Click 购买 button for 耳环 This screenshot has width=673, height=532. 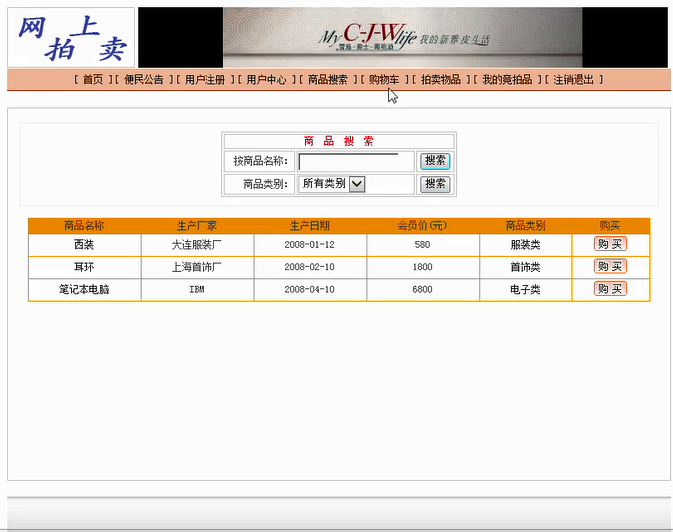[610, 266]
